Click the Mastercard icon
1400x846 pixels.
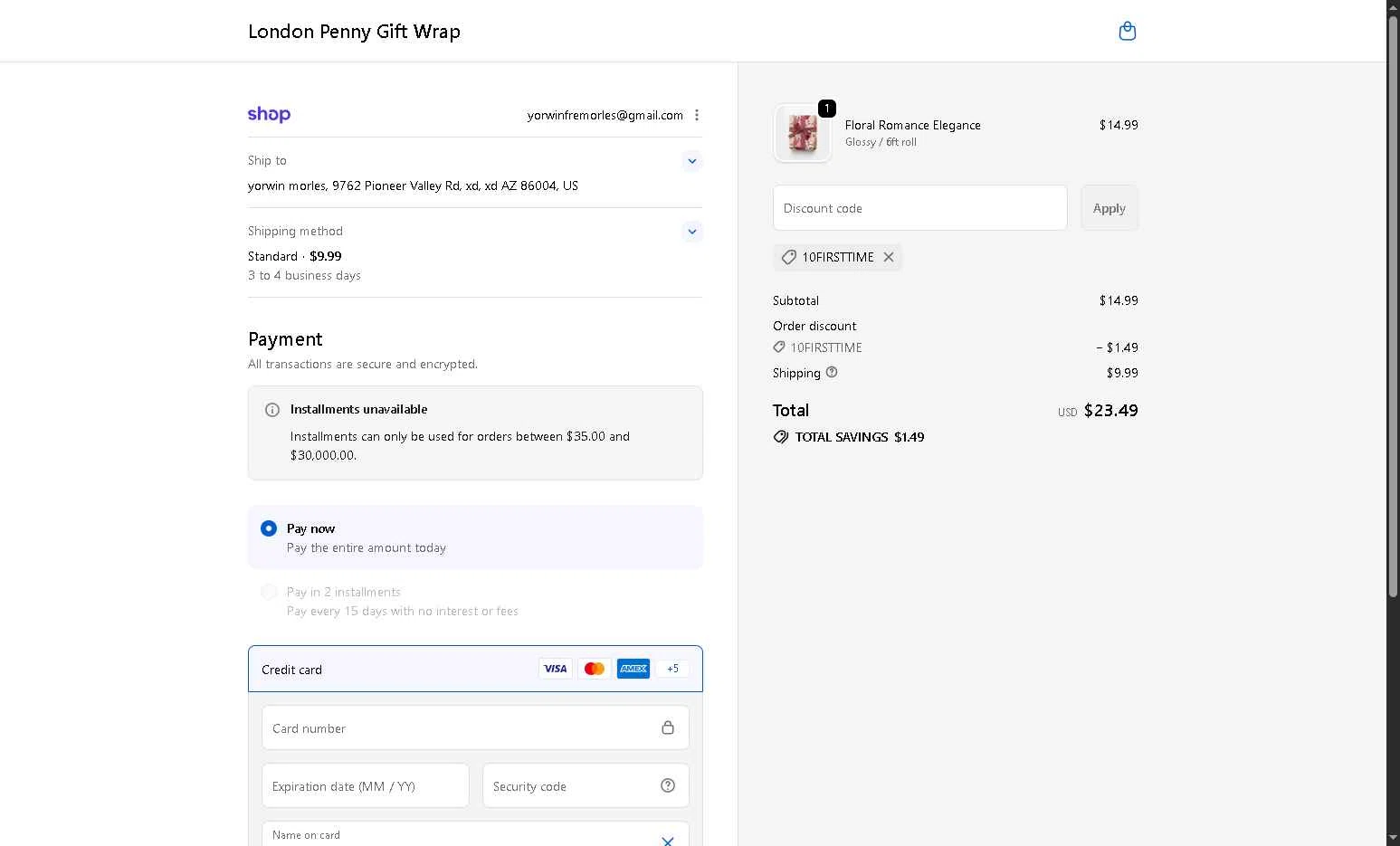594,669
